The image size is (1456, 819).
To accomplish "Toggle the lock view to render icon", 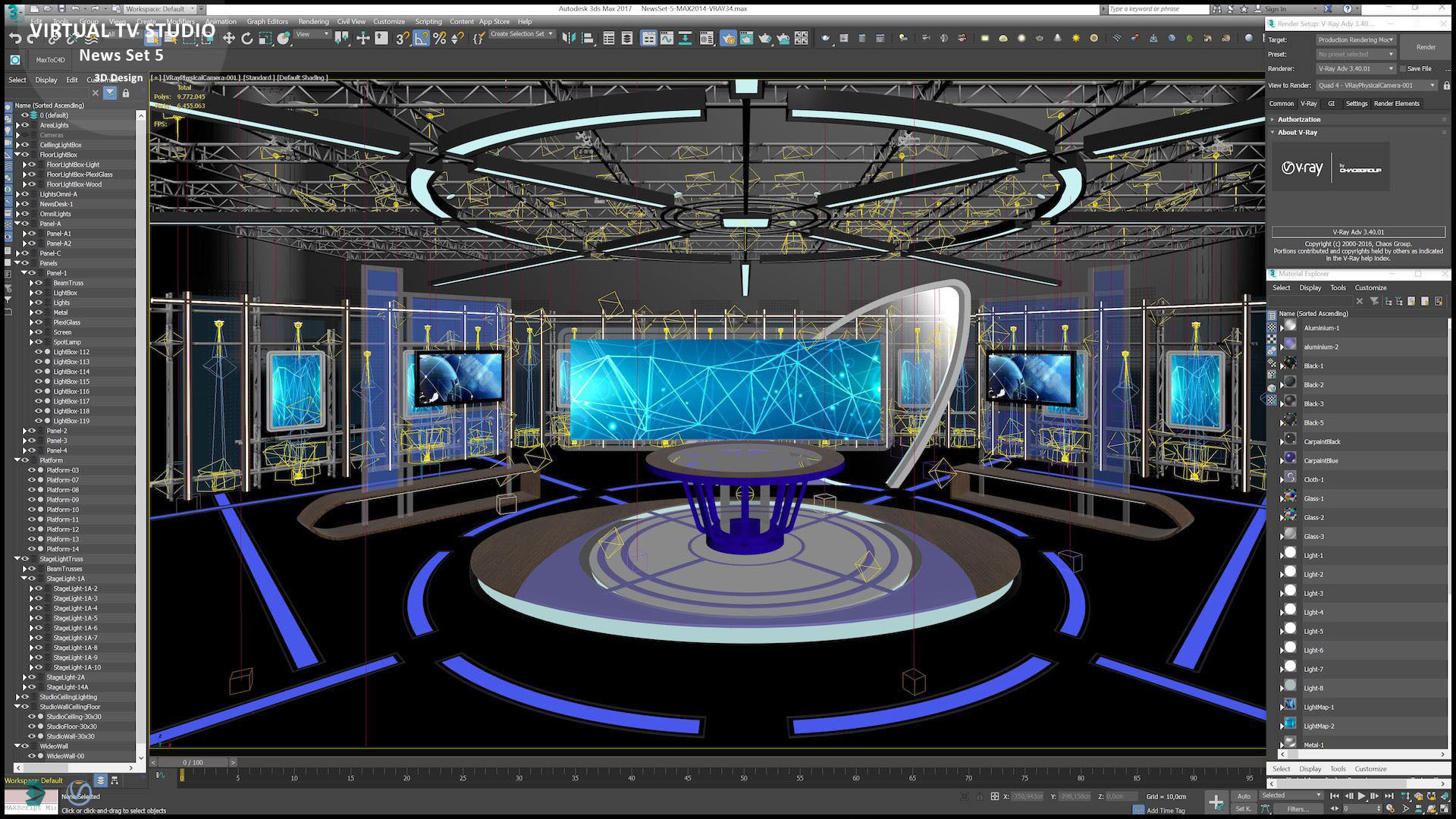I will 1447,86.
